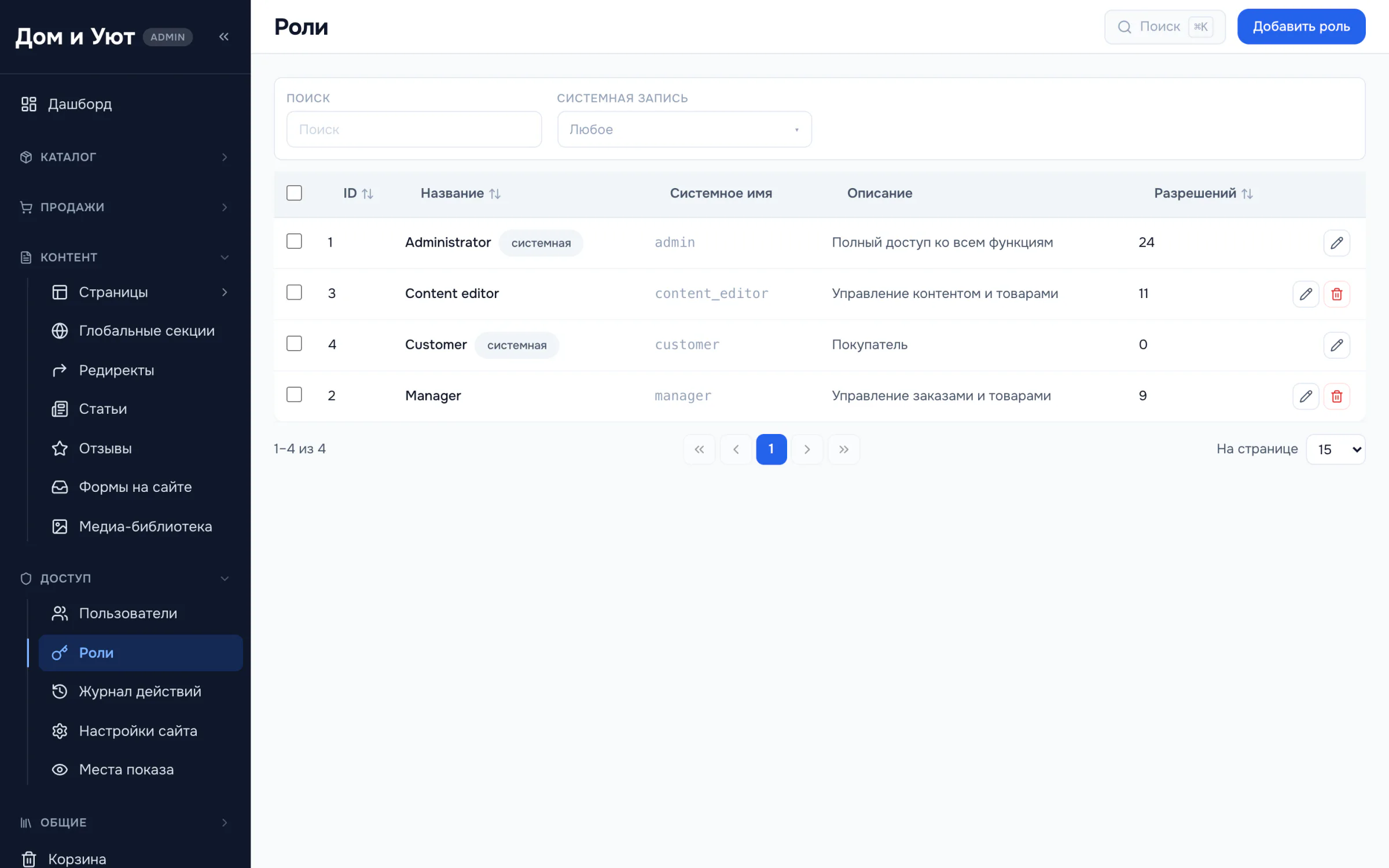Open the Системная запись dropdown
Screen dimensions: 1389x868
point(684,129)
